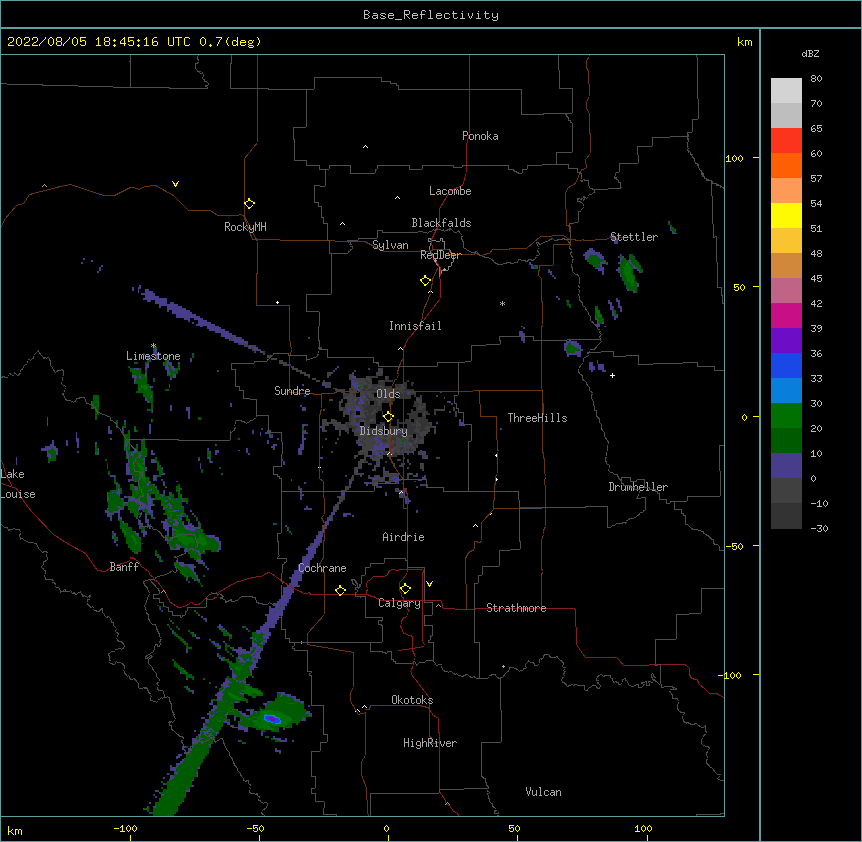The height and width of the screenshot is (842, 862).
Task: Click the white asterisk above the Limestone label
Action: click(x=153, y=346)
